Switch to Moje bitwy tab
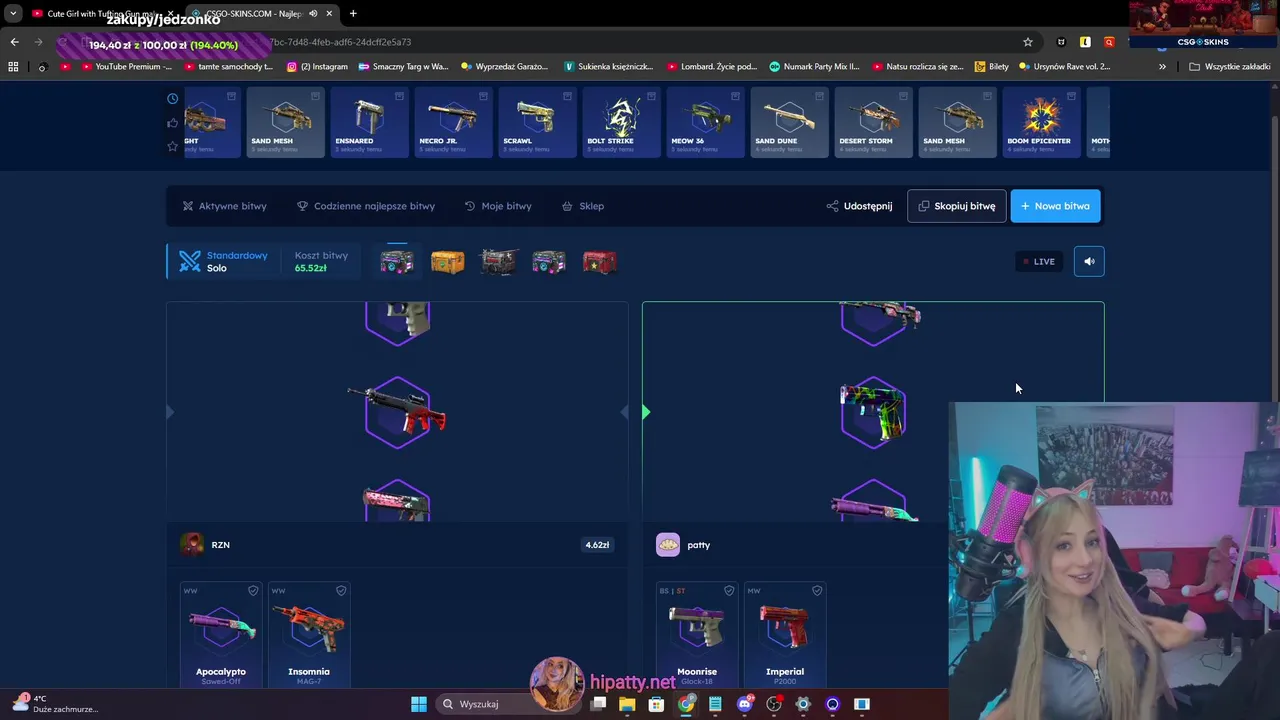 tap(498, 206)
